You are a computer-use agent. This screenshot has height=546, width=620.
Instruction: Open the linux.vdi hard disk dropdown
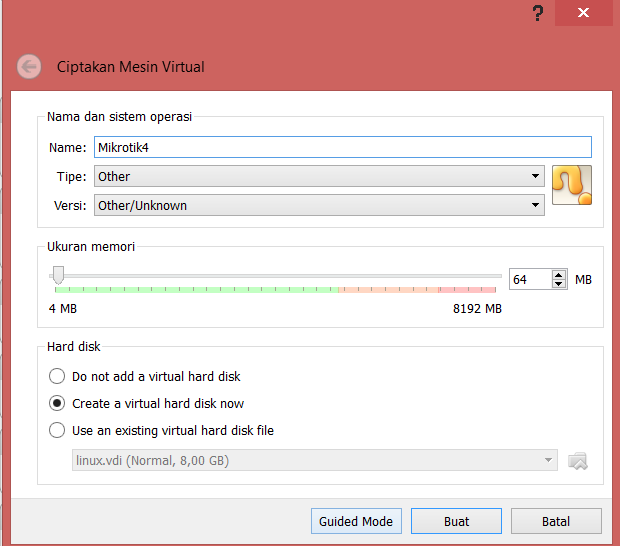tap(315, 460)
